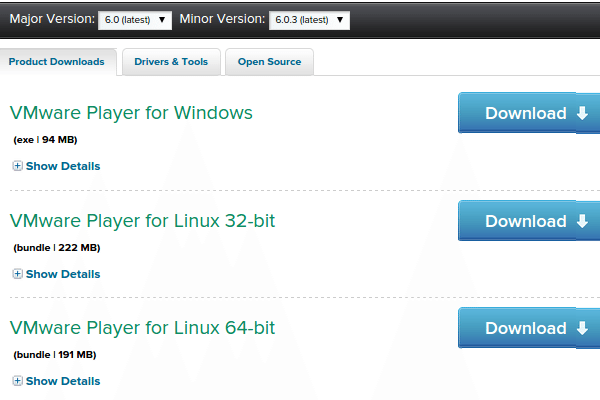Screen dimensions: 600x400
Task: Expand Show Details for the Windows player
Action: [x=62, y=166]
